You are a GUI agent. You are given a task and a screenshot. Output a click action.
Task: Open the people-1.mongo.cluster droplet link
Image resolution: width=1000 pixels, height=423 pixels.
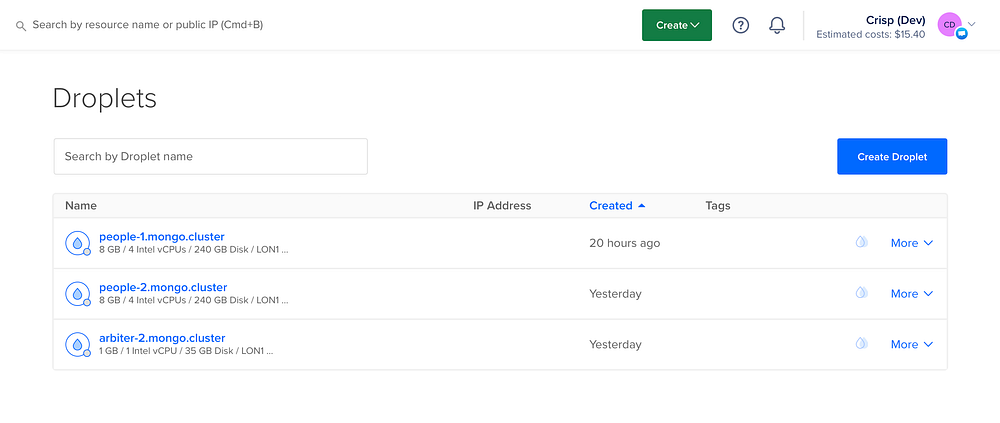[162, 236]
